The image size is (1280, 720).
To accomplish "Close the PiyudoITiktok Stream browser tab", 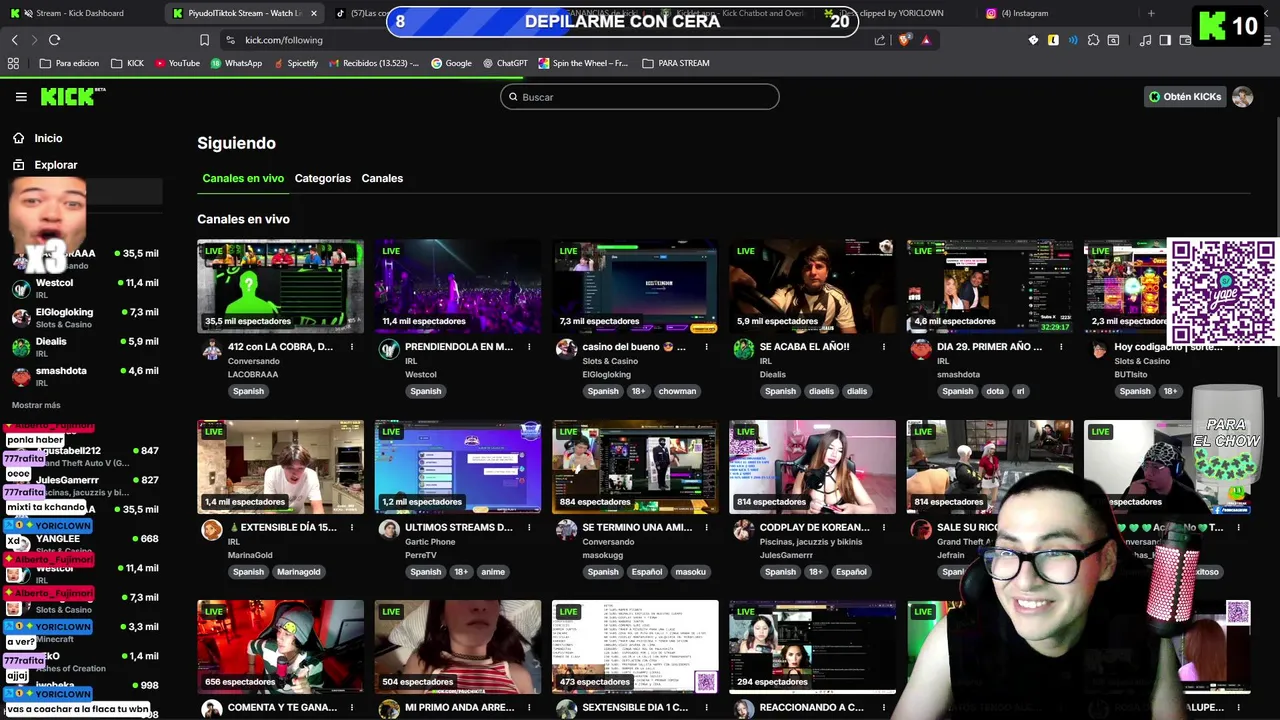I will click(314, 13).
